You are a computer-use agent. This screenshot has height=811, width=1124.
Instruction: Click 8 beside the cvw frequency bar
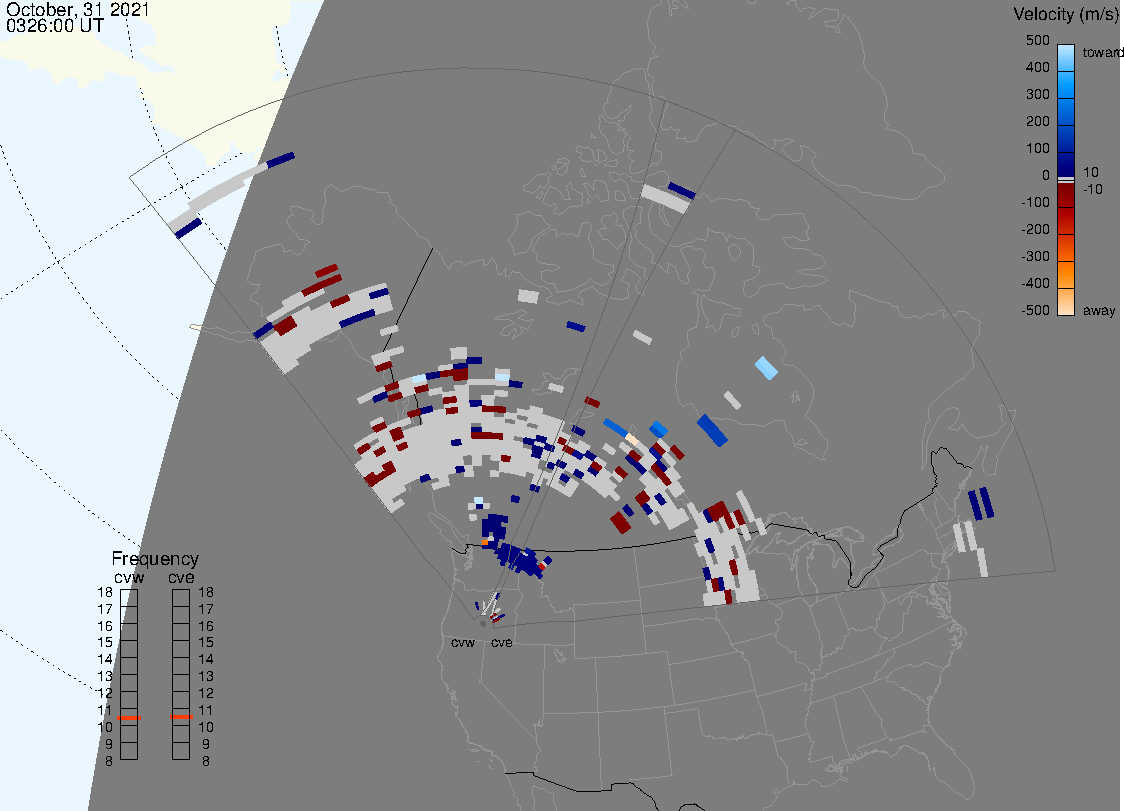[109, 762]
